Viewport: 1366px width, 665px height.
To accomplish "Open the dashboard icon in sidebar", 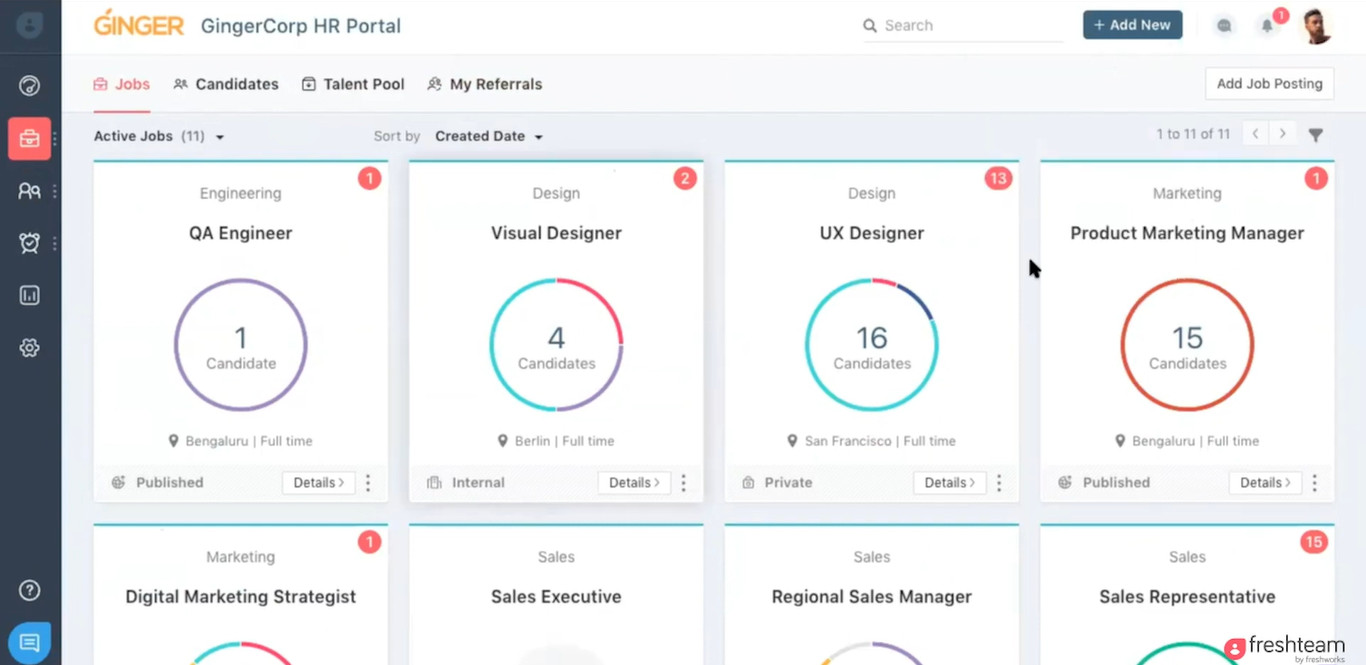I will pyautogui.click(x=29, y=86).
